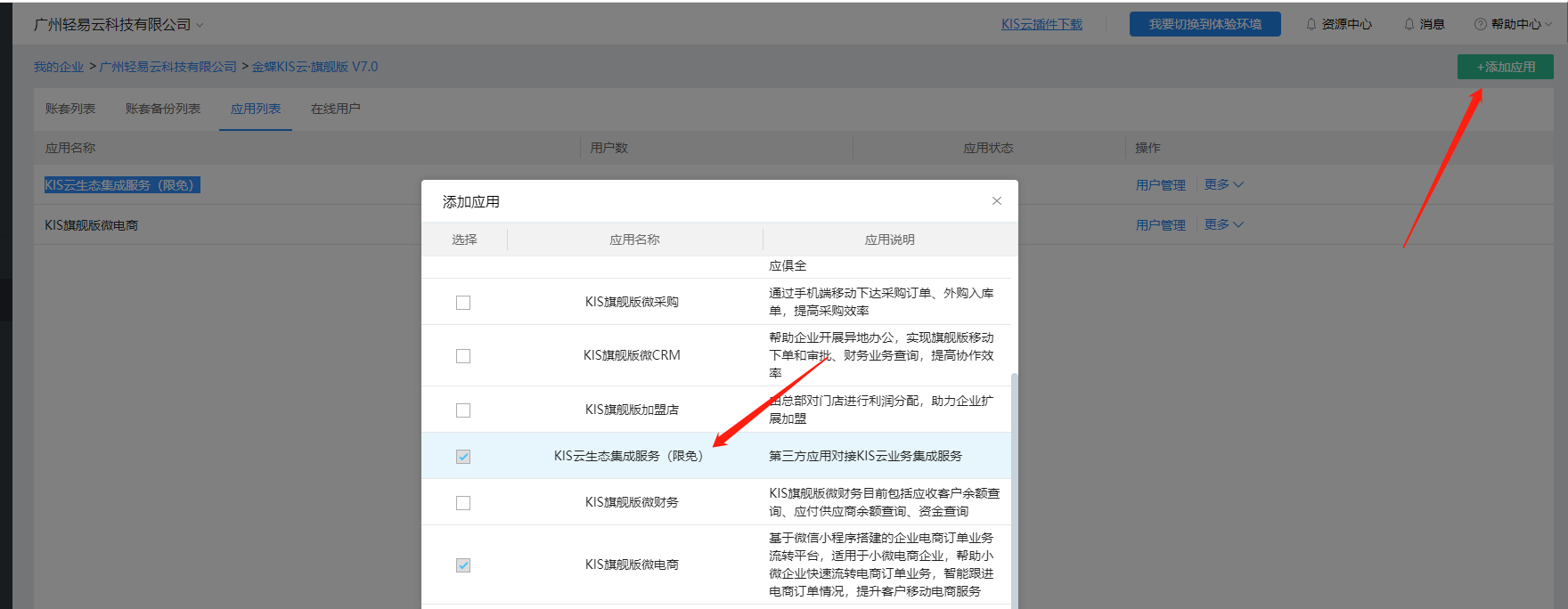Click KIS旗舰版微电商 name in dialog
This screenshot has height=609, width=1568.
tap(632, 564)
